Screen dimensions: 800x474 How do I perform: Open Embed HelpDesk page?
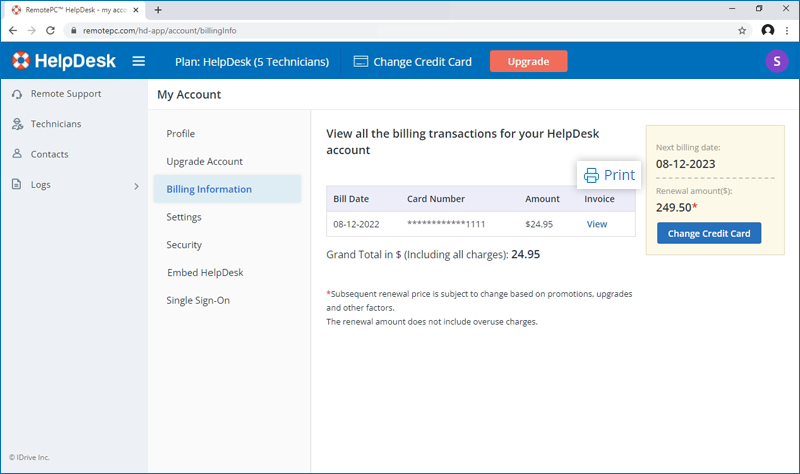pos(205,273)
